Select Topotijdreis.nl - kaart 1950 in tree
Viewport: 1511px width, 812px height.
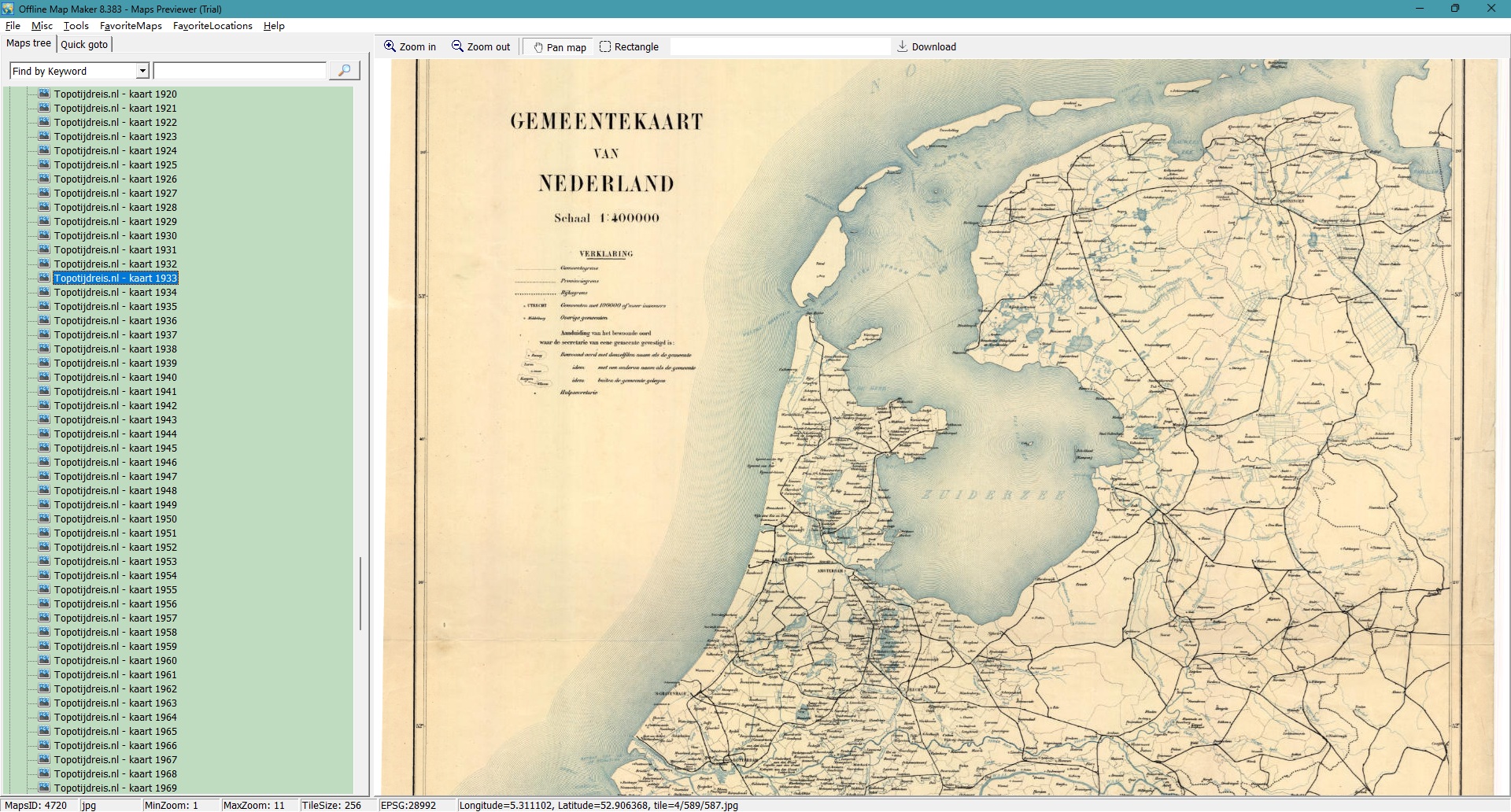[x=115, y=519]
